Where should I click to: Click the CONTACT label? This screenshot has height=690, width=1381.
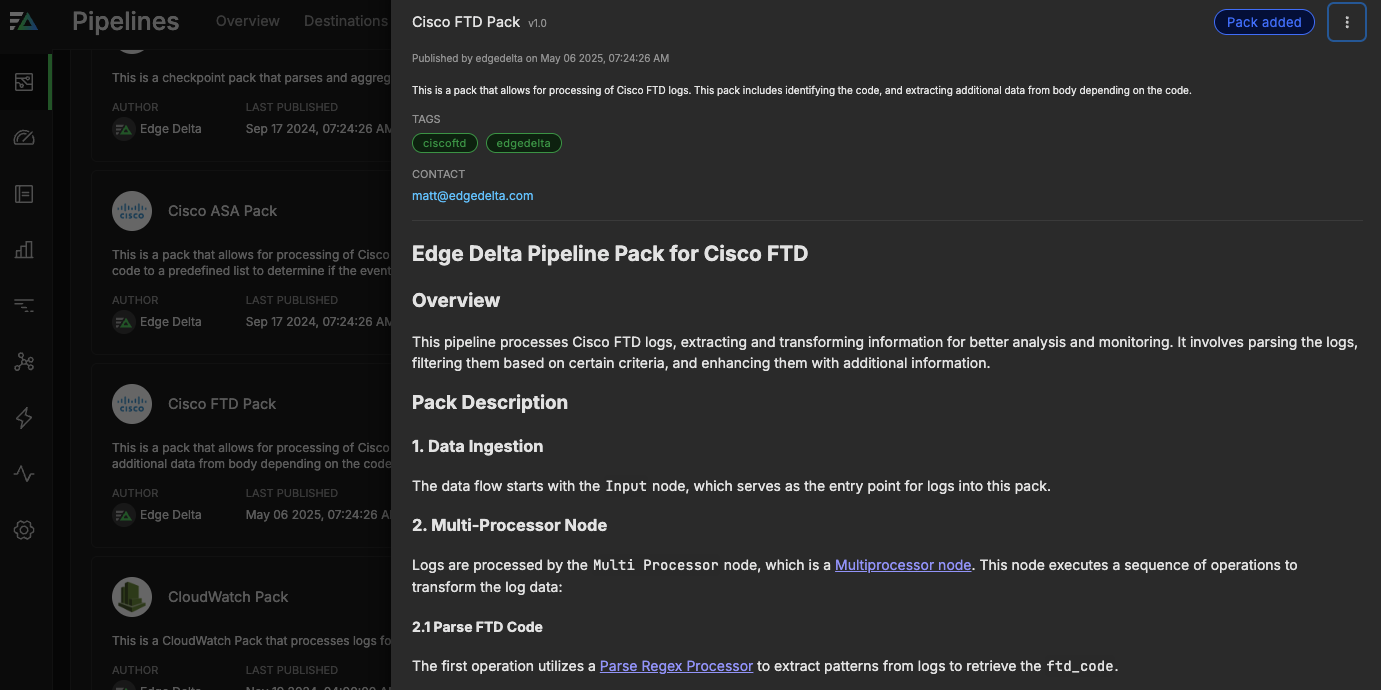click(439, 174)
